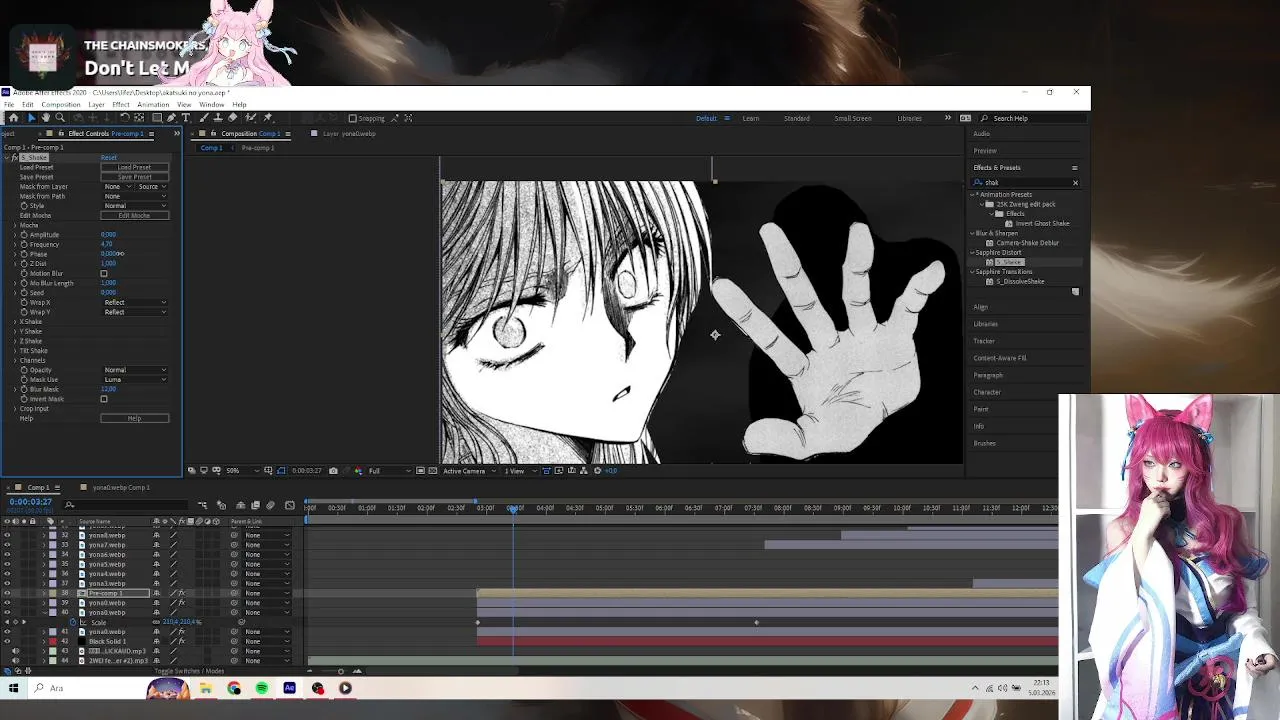
Task: Toggle the Scale stopwatch on layer 40
Action: pos(73,622)
